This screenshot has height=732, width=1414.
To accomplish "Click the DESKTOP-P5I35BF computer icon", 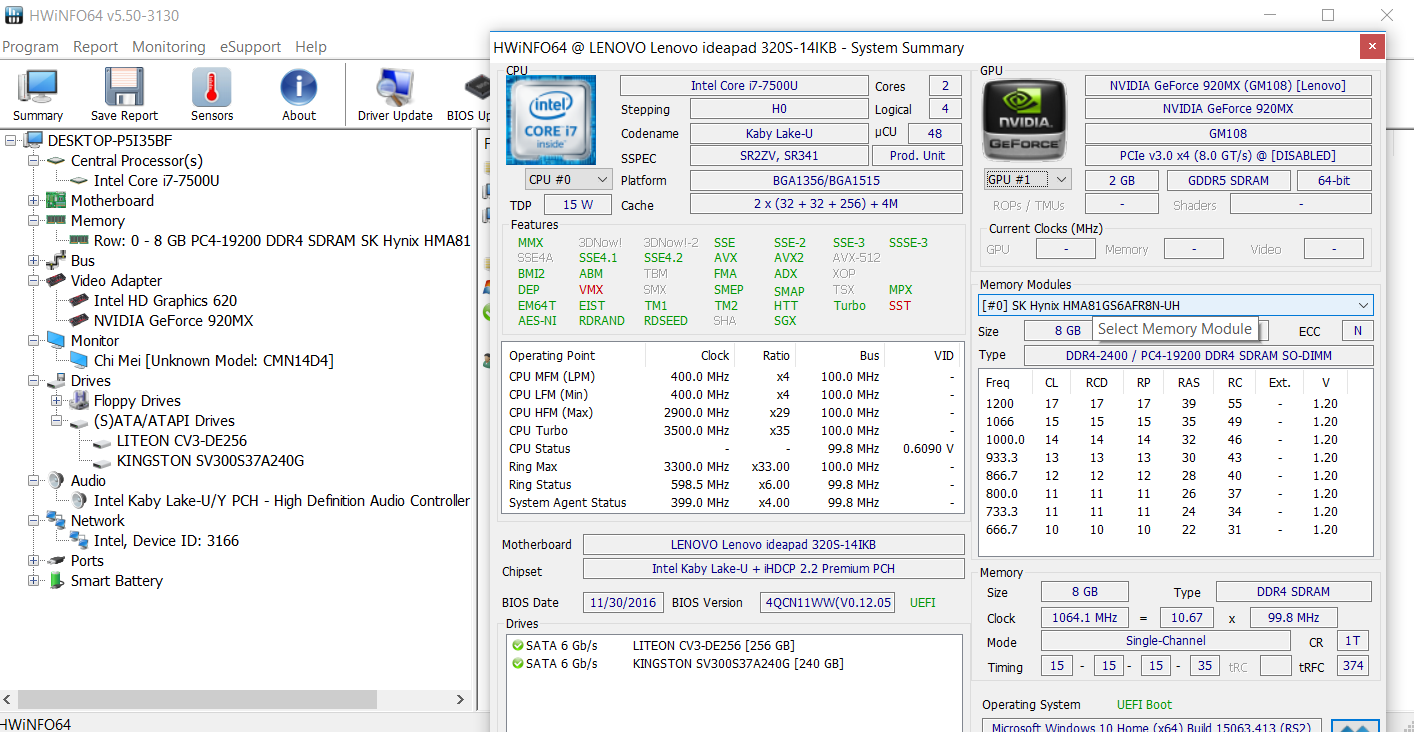I will pyautogui.click(x=33, y=141).
